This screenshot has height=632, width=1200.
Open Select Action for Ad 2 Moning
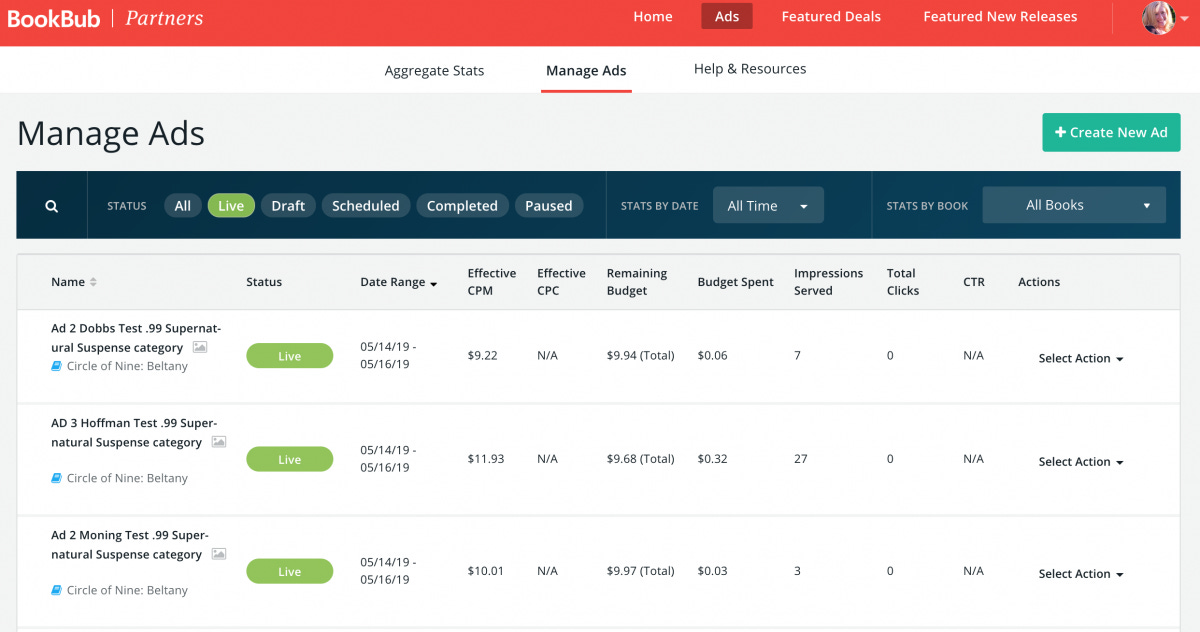(1081, 574)
